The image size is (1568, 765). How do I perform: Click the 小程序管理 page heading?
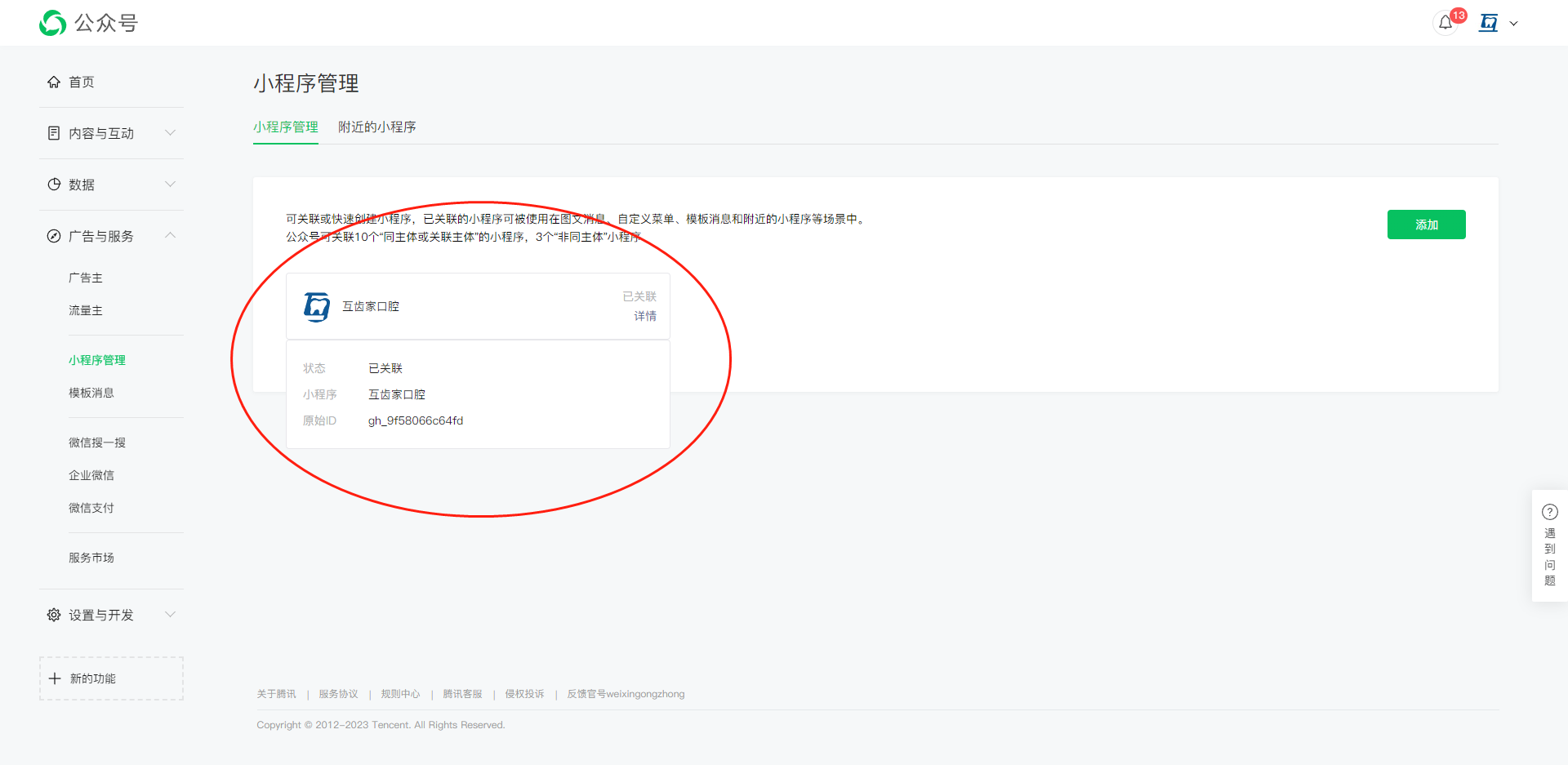coord(306,83)
